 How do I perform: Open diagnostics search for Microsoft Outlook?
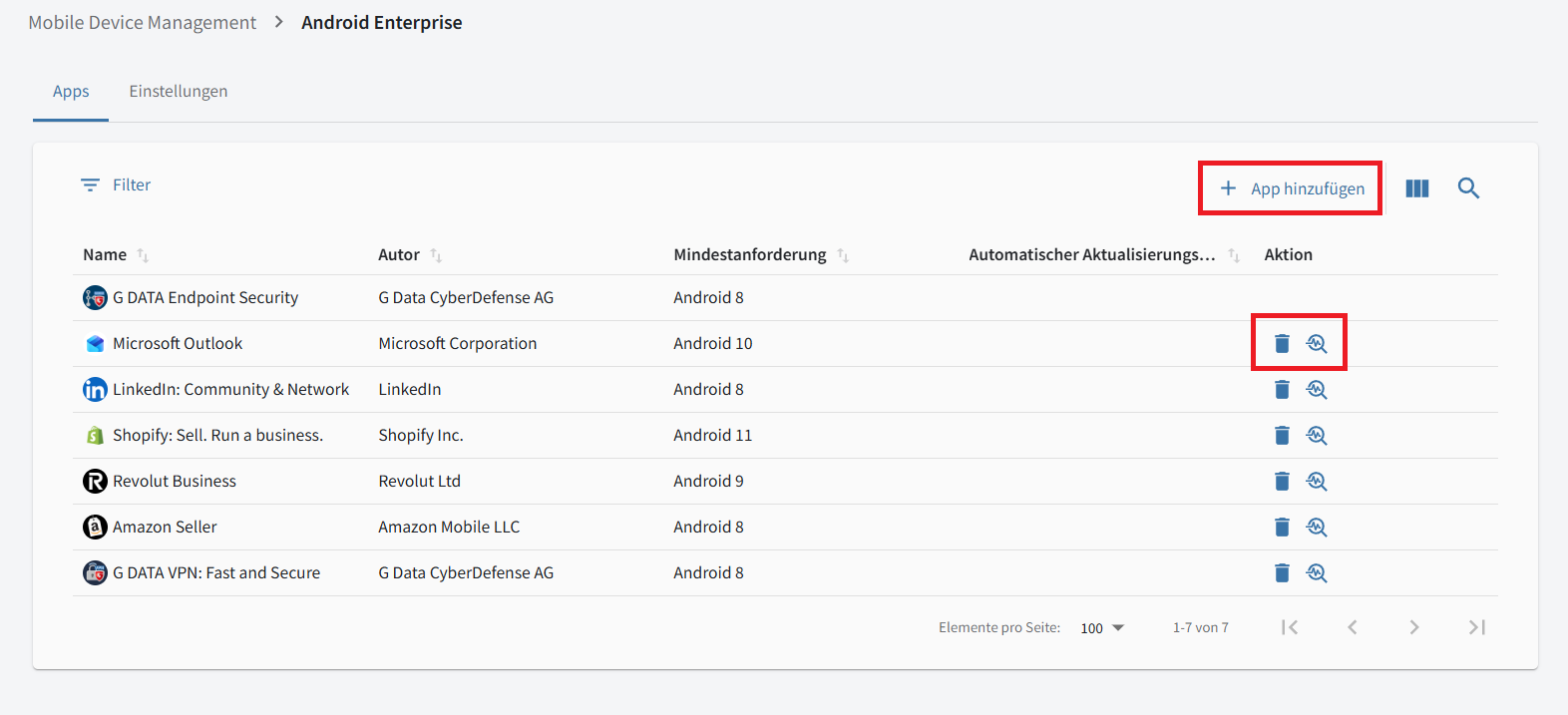click(x=1317, y=344)
